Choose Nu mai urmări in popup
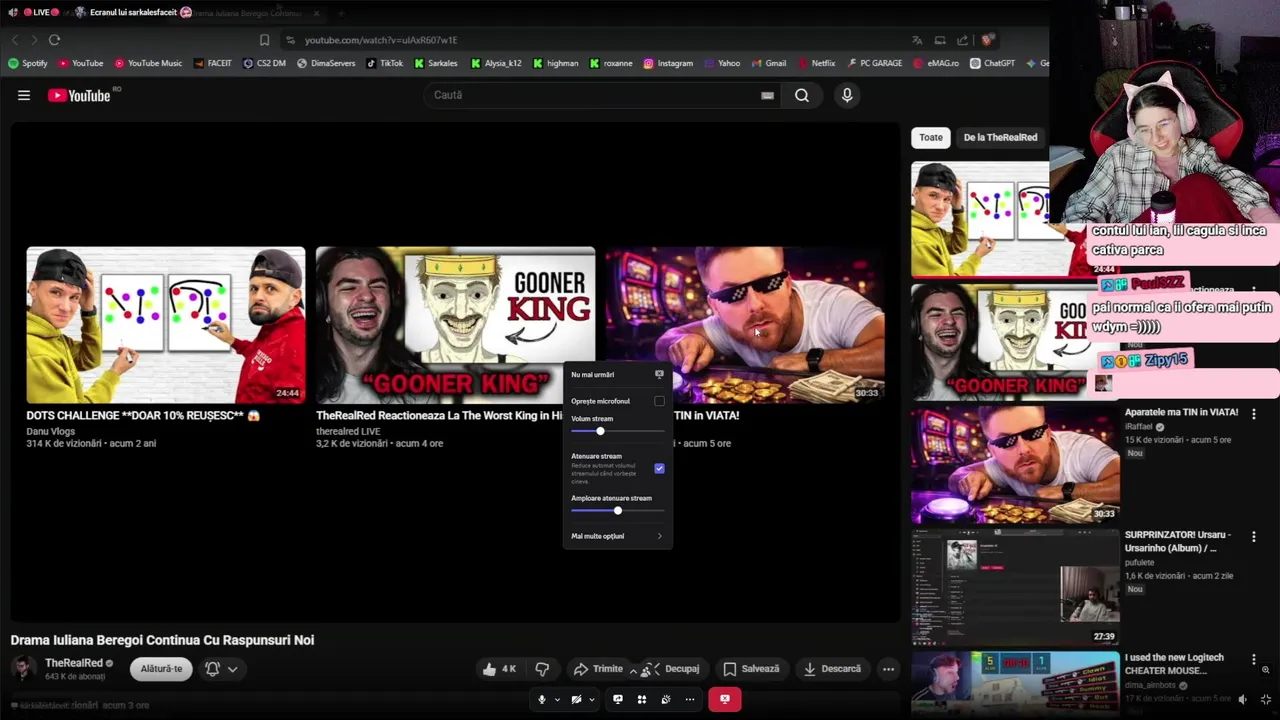1280x720 pixels. (593, 374)
